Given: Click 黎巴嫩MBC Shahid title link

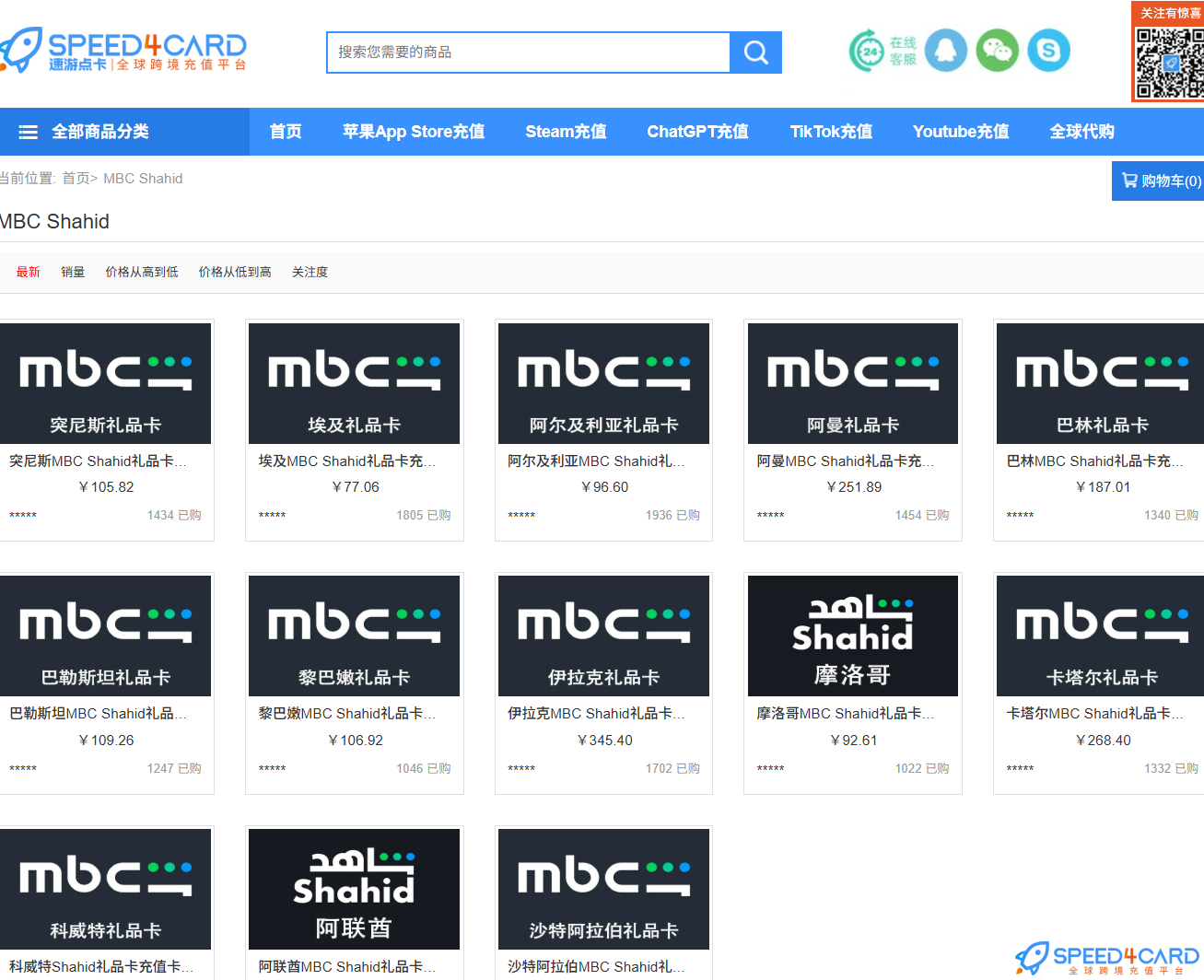Looking at the screenshot, I should point(347,714).
